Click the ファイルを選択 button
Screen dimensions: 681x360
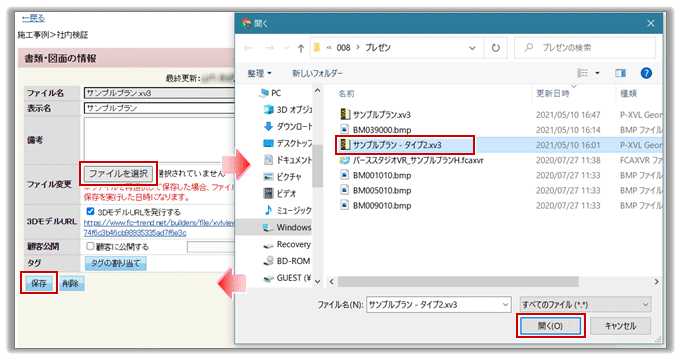pos(118,174)
